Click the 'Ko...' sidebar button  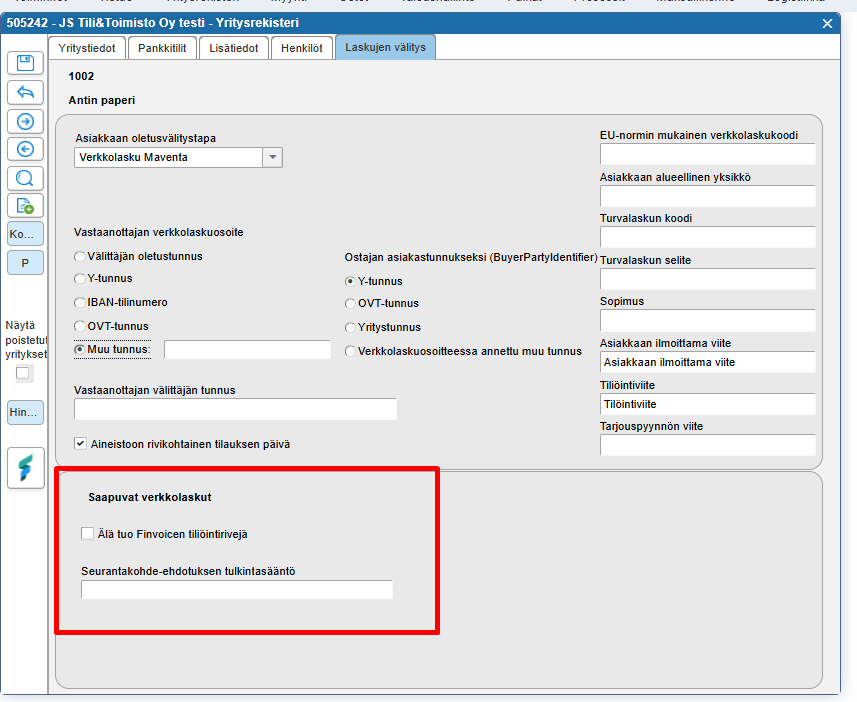(25, 234)
